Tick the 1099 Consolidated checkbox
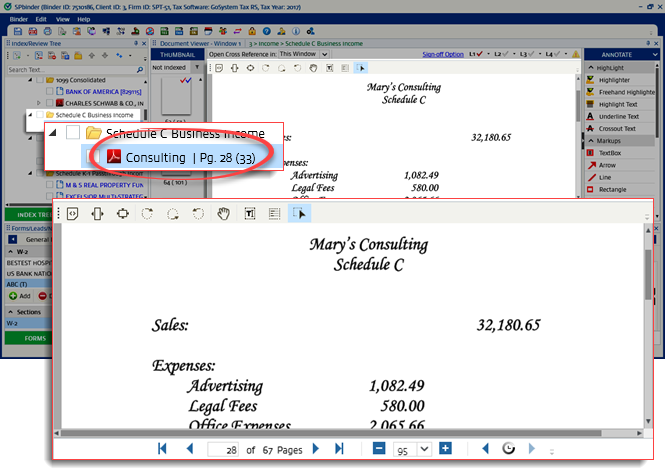Viewport: 665px width, 475px height. [48, 79]
